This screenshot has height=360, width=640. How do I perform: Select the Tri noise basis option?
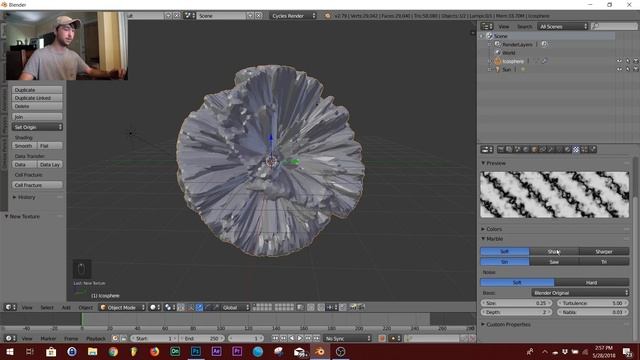(x=604, y=262)
